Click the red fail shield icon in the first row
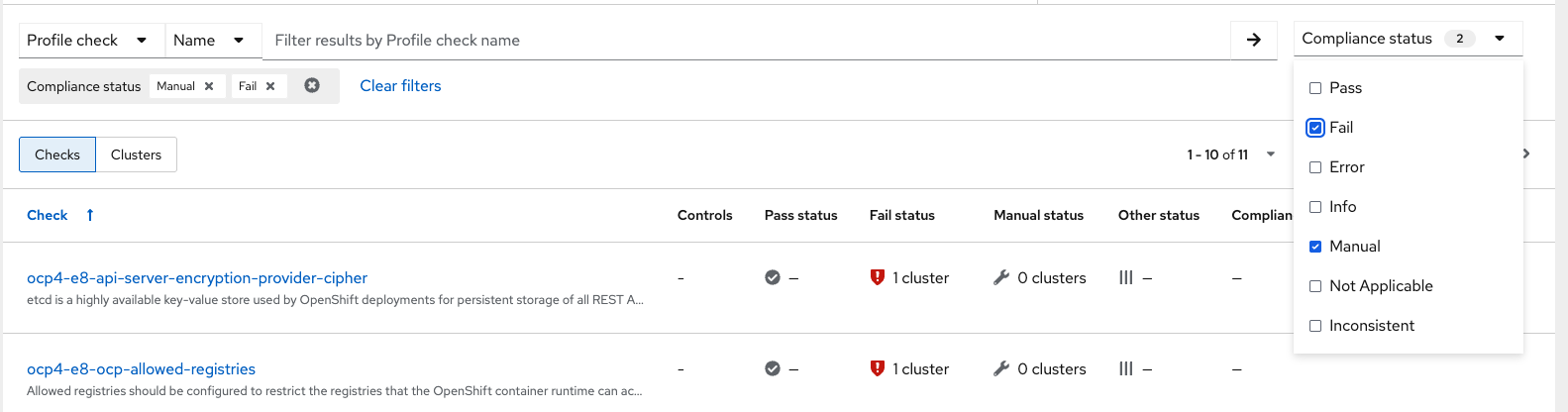 (877, 277)
